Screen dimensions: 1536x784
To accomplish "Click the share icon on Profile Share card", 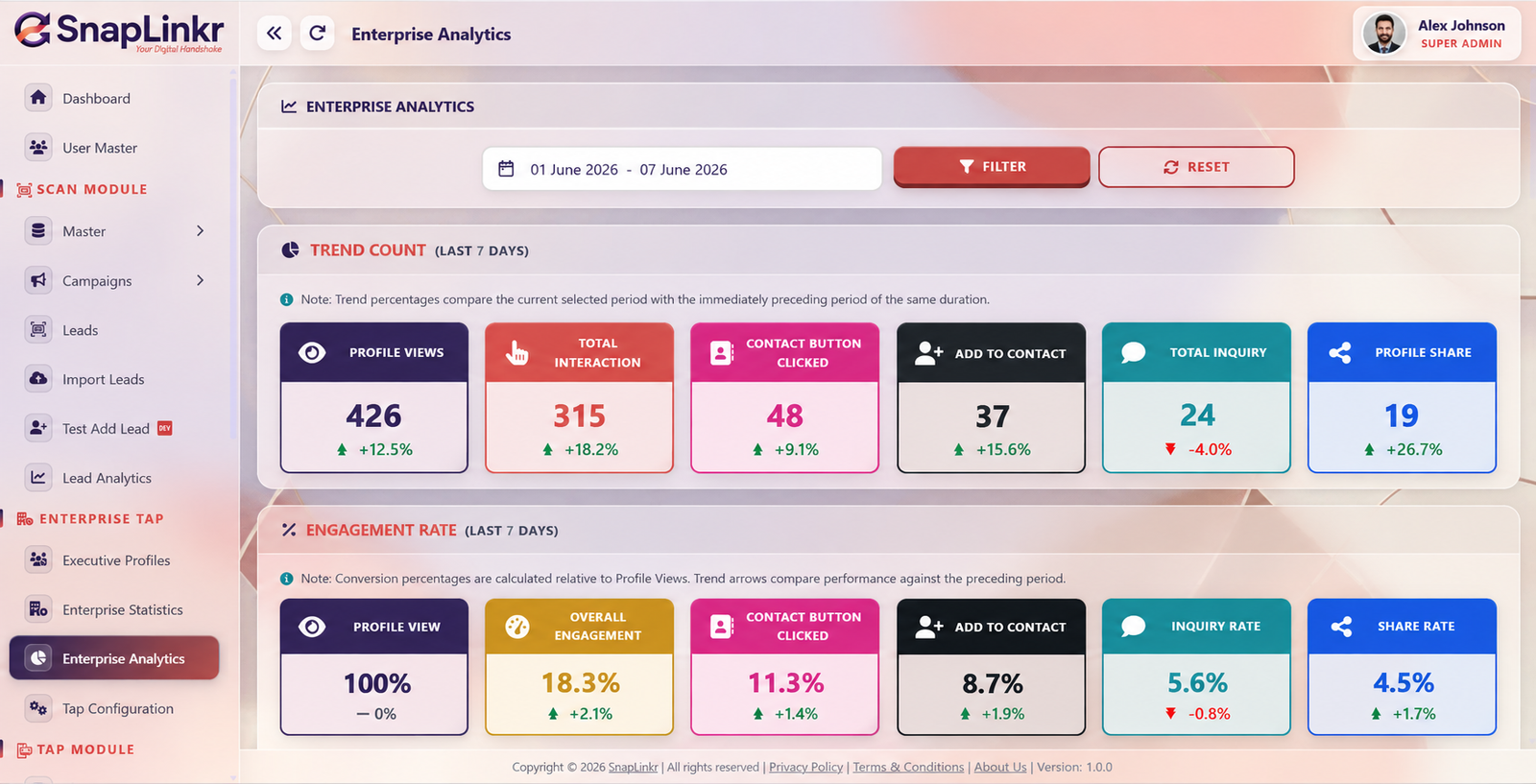I will click(x=1340, y=352).
